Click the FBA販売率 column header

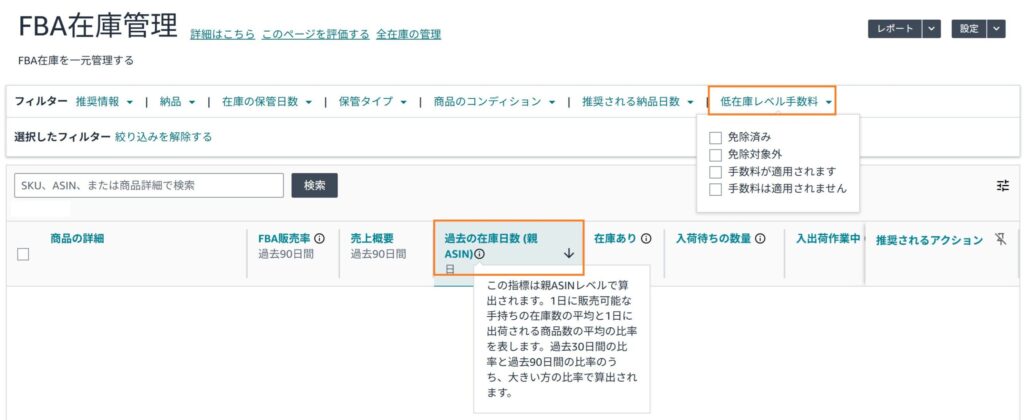click(284, 238)
